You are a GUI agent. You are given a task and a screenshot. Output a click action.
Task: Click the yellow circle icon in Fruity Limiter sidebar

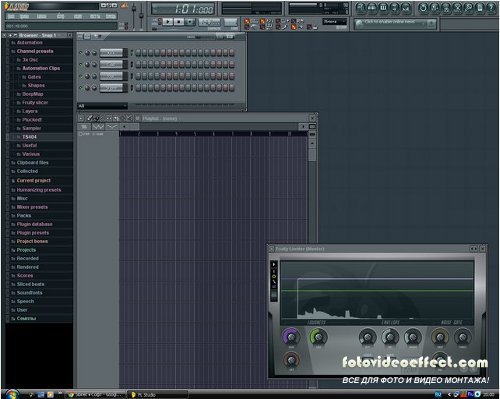pos(274,276)
